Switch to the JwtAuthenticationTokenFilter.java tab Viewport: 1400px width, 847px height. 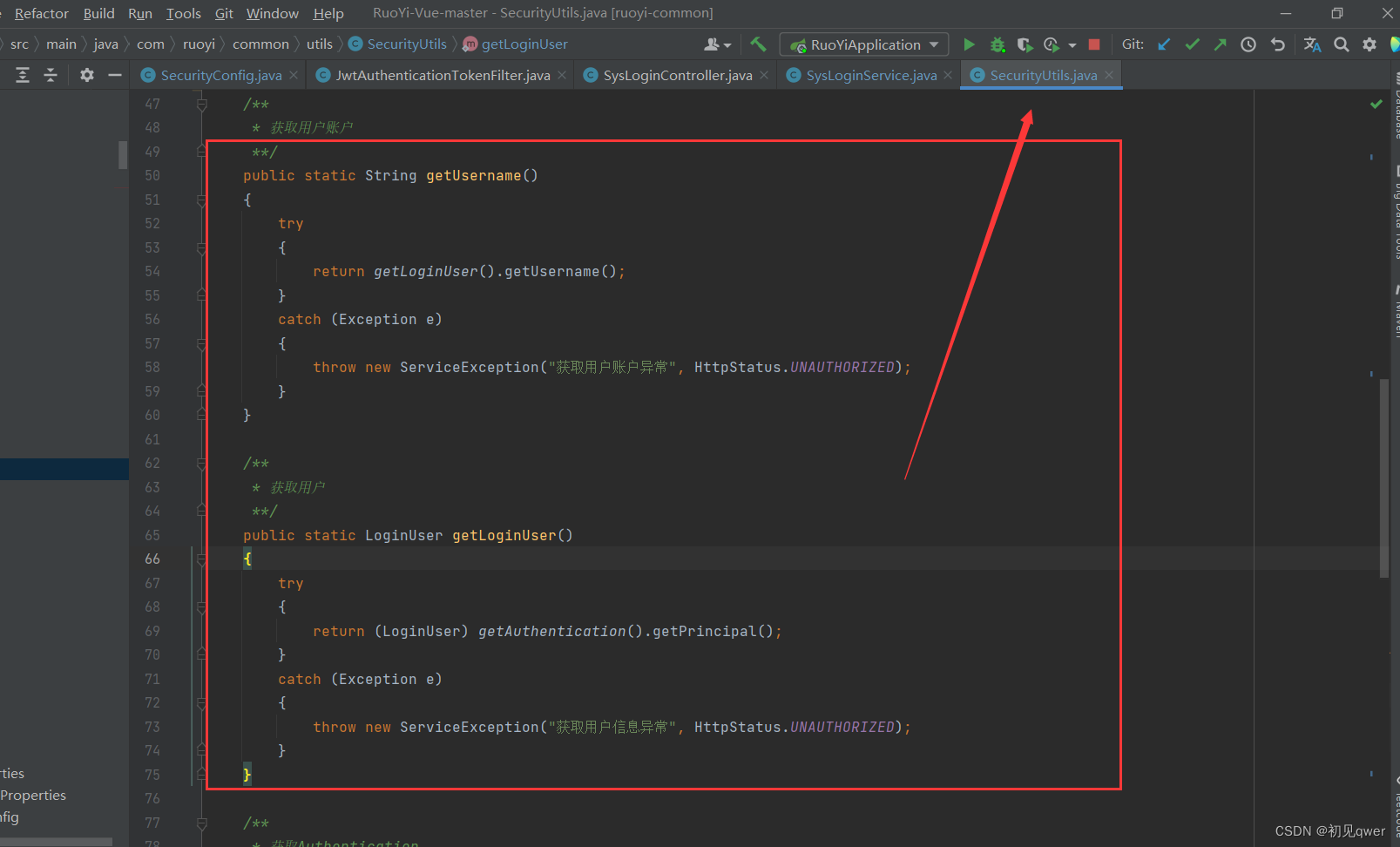[443, 75]
